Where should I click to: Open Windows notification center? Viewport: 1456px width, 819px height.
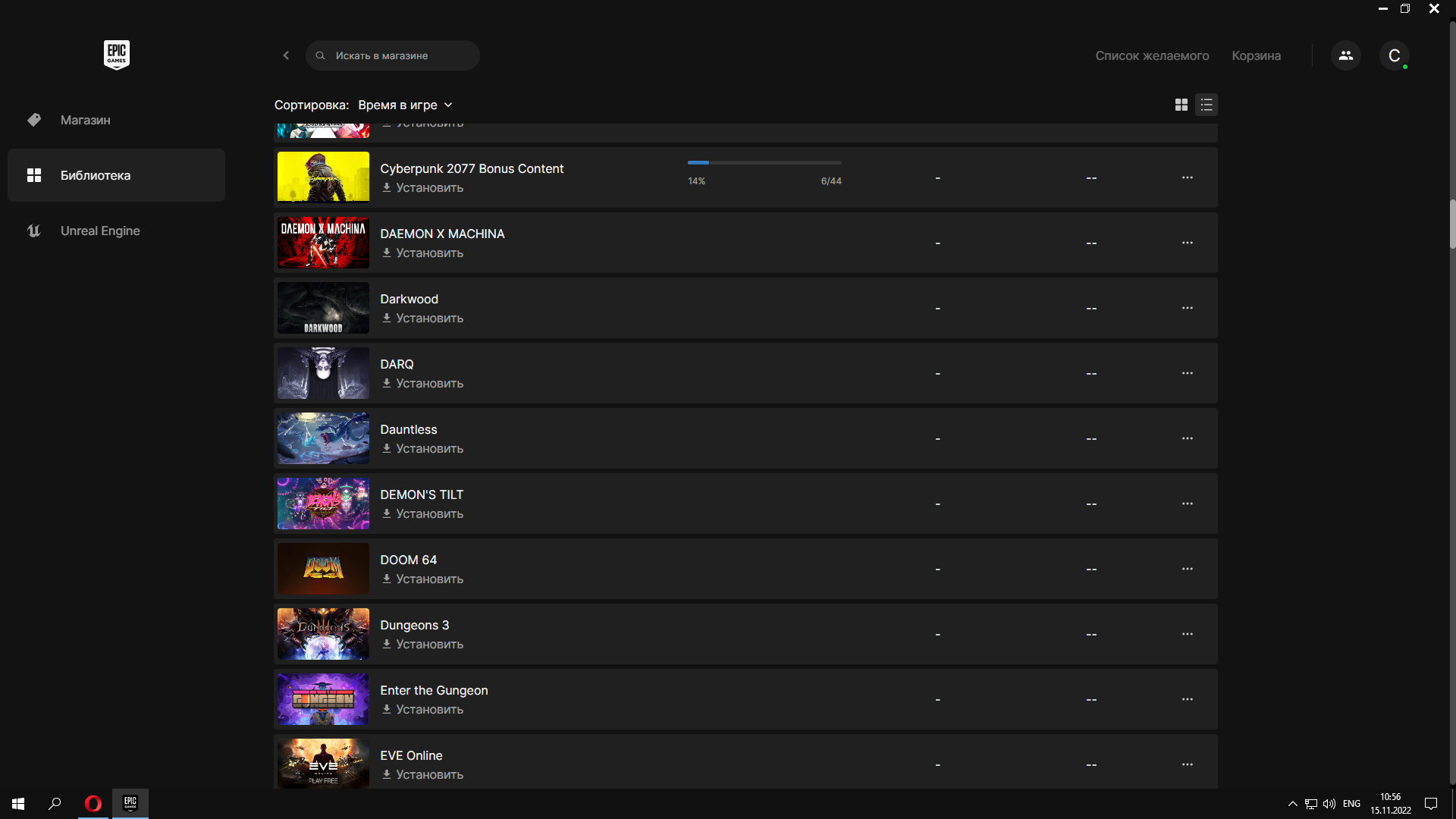pyautogui.click(x=1431, y=804)
